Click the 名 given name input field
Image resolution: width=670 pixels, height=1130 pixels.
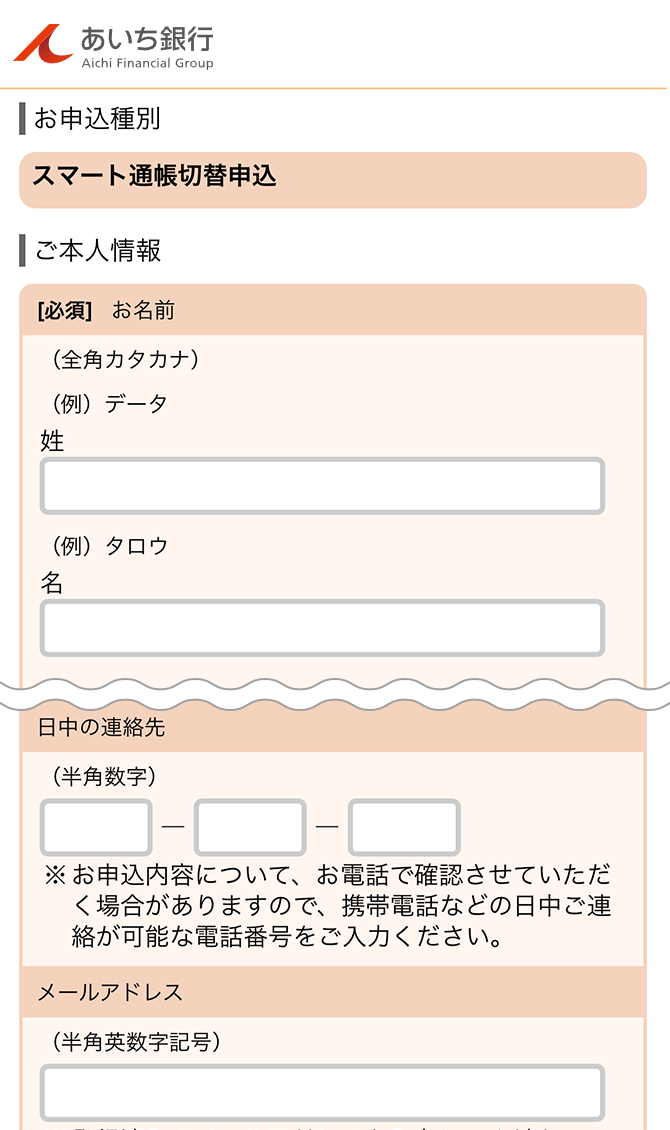[x=322, y=628]
